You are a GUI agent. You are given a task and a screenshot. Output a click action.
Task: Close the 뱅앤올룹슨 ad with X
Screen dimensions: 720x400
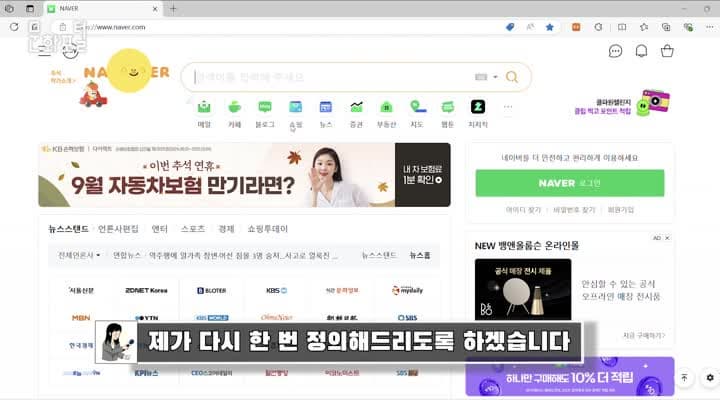click(x=667, y=238)
